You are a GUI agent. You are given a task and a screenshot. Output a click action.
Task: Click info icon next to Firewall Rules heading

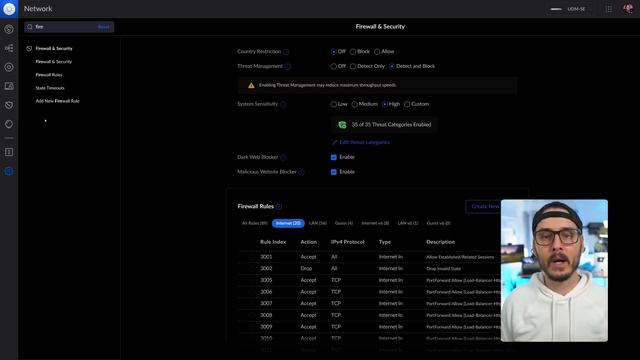click(x=279, y=207)
